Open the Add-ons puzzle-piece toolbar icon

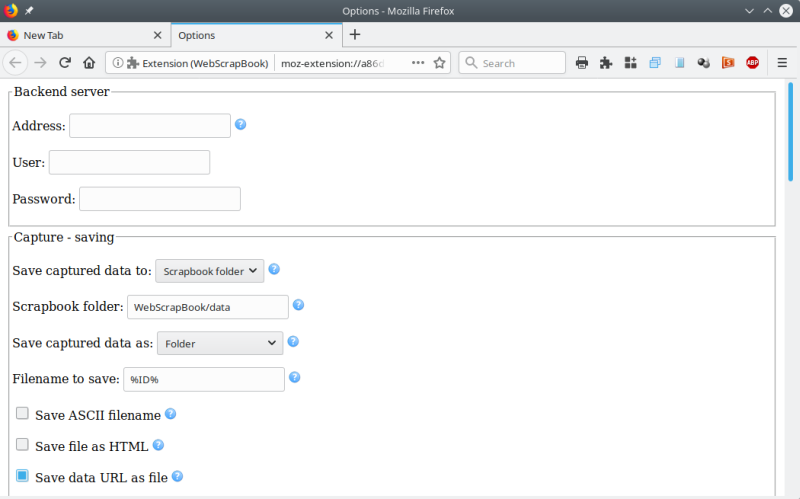(x=606, y=63)
